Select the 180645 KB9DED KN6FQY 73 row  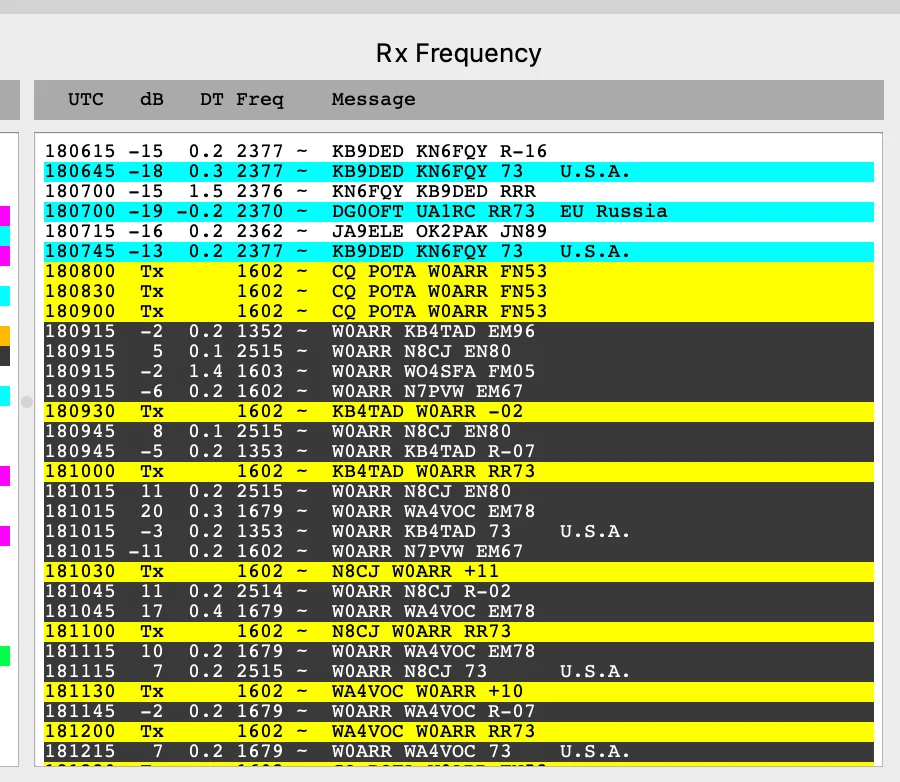click(x=459, y=172)
